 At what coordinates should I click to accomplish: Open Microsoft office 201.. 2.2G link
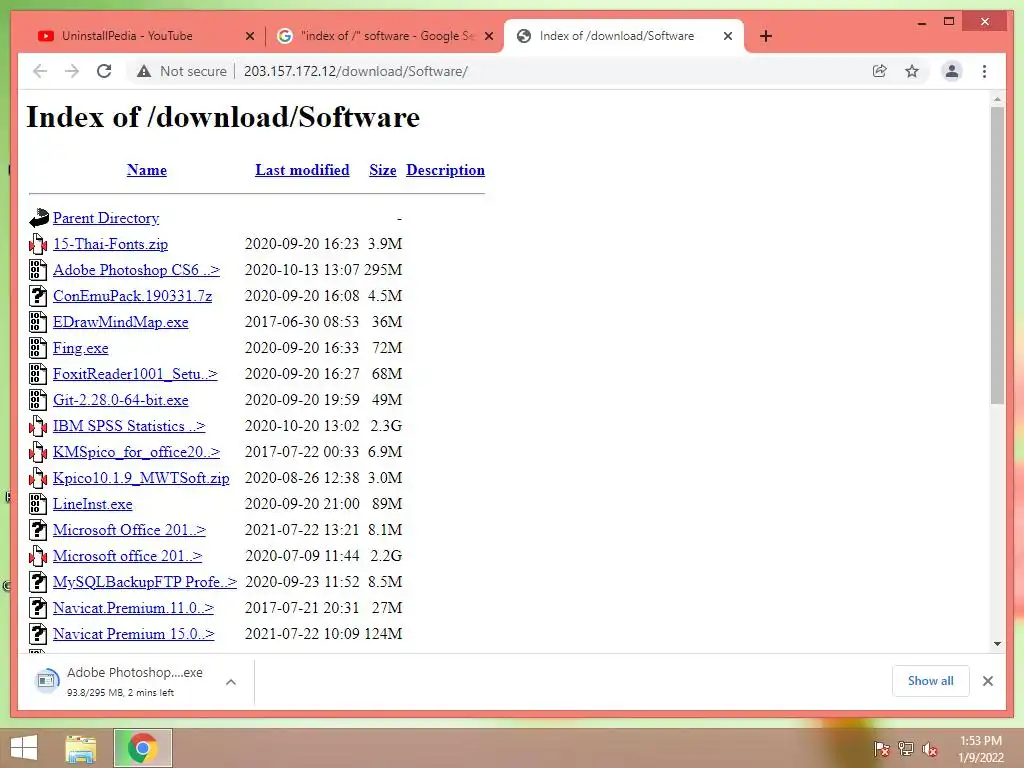point(127,556)
